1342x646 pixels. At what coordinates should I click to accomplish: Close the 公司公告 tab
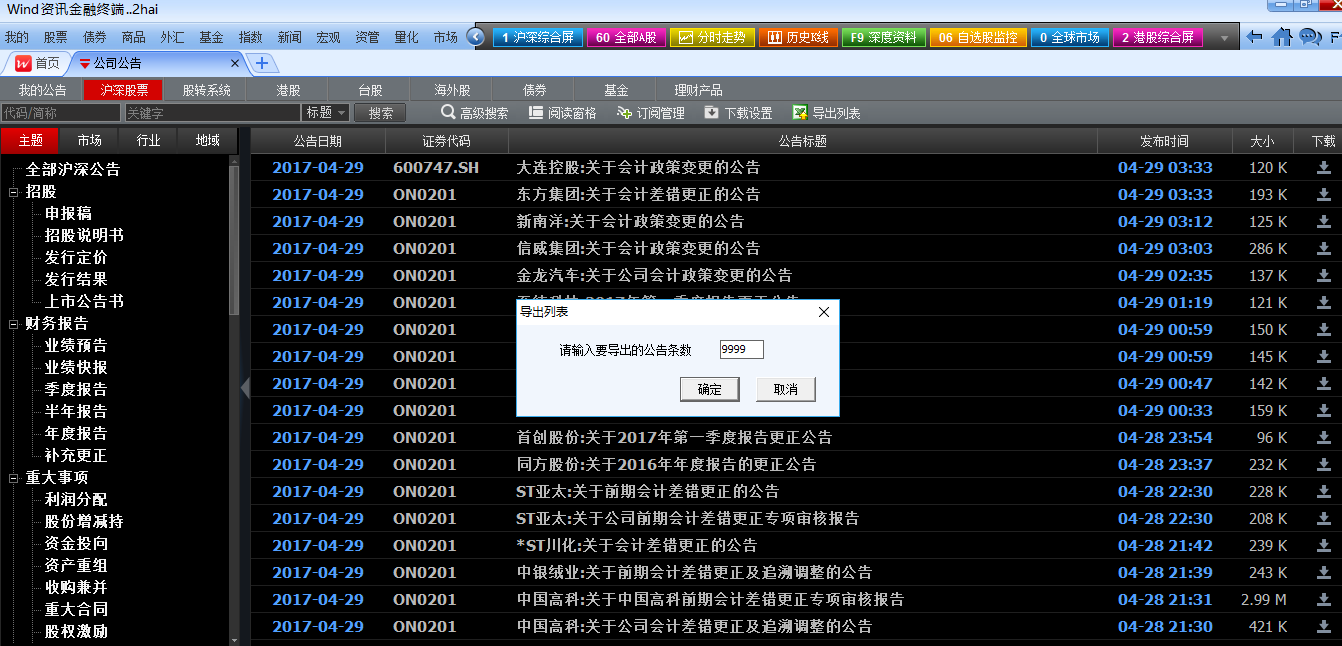pos(236,63)
